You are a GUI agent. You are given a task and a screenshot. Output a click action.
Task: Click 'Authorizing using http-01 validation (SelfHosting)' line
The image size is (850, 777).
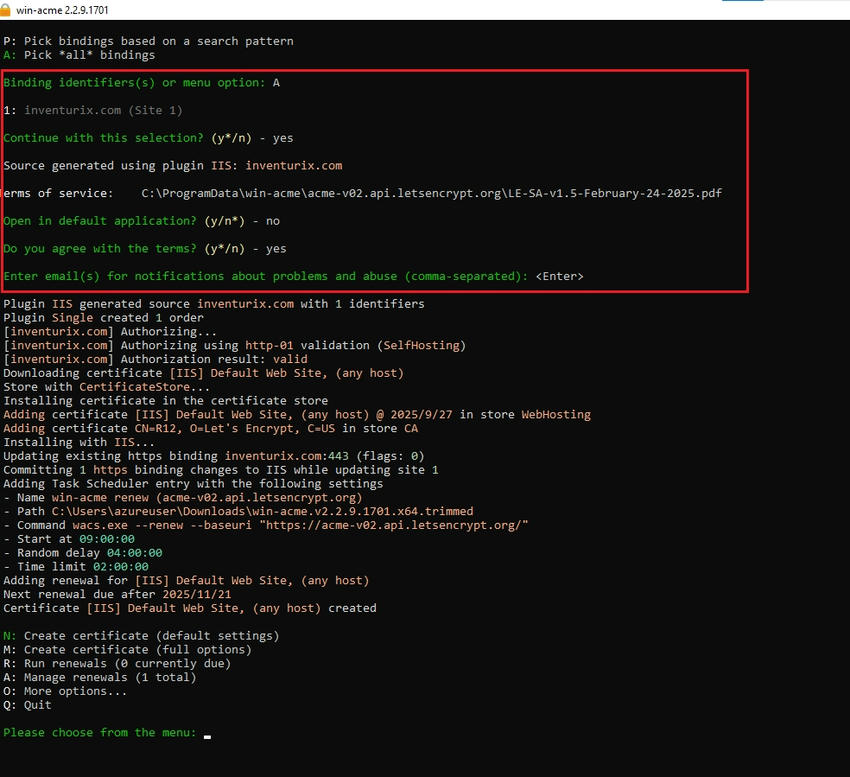(x=235, y=345)
